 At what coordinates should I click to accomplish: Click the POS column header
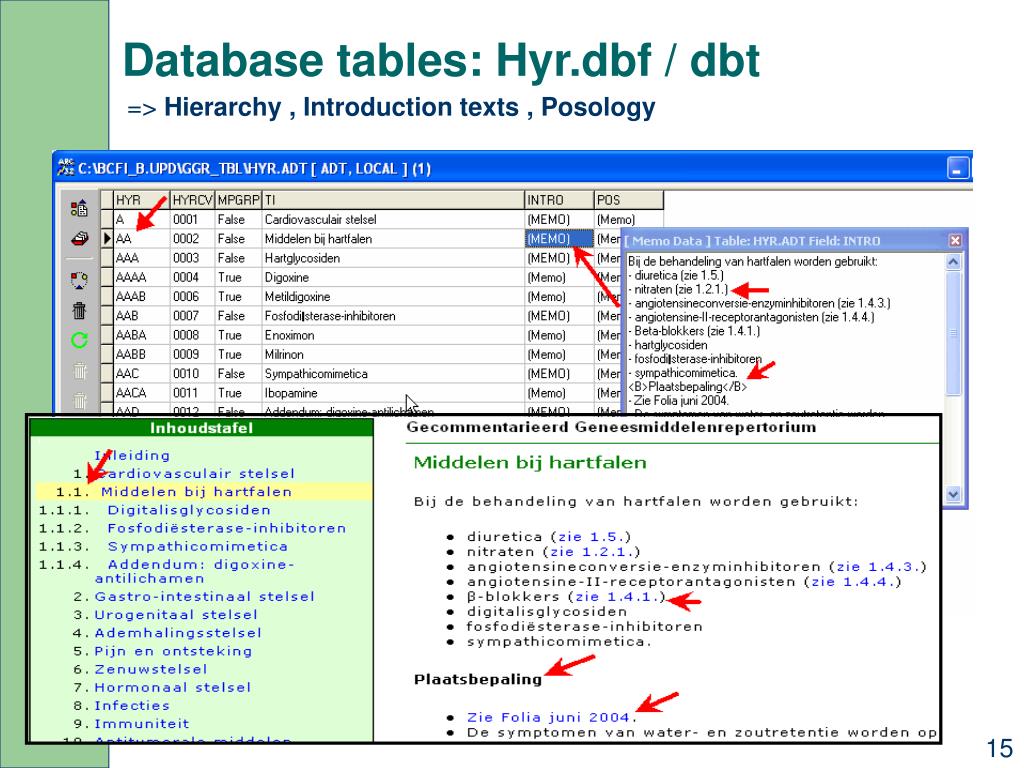(628, 200)
